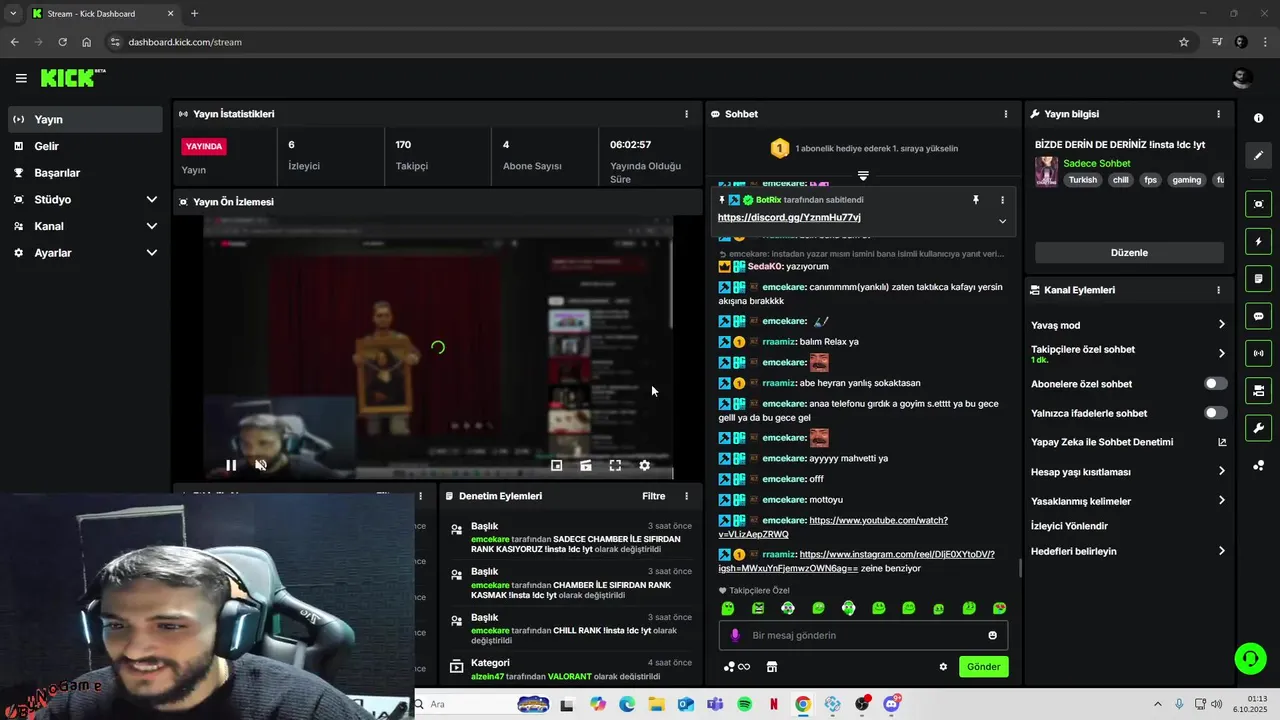Open the hamburger menu beside Kick logo
Viewport: 1280px width, 720px height.
21,78
